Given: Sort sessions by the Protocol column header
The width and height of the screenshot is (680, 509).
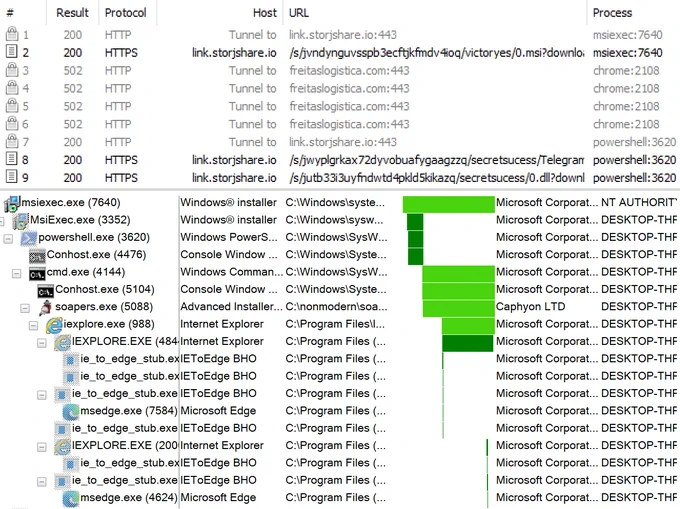Looking at the screenshot, I should click(125, 13).
